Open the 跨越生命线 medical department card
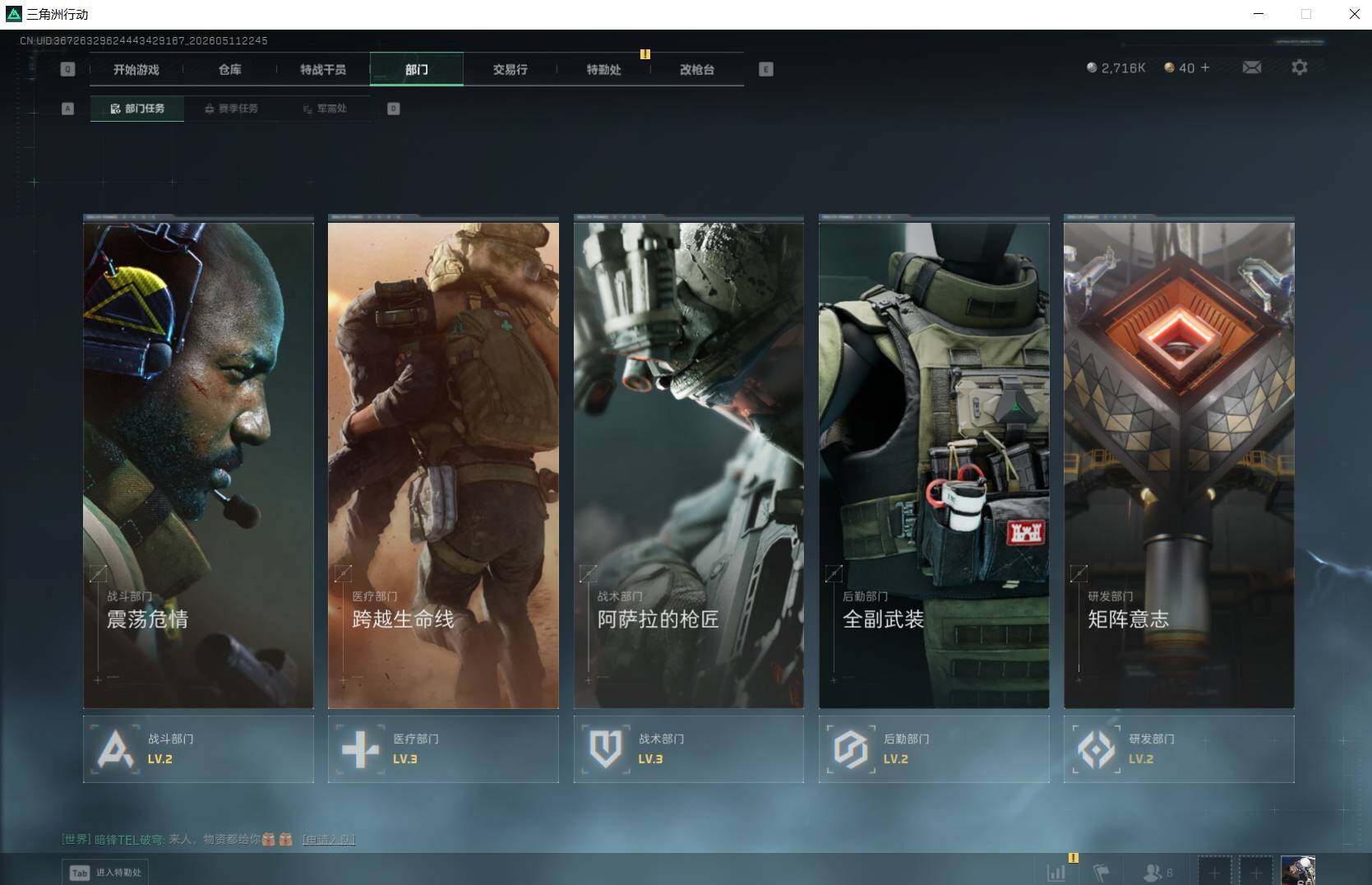 (443, 465)
